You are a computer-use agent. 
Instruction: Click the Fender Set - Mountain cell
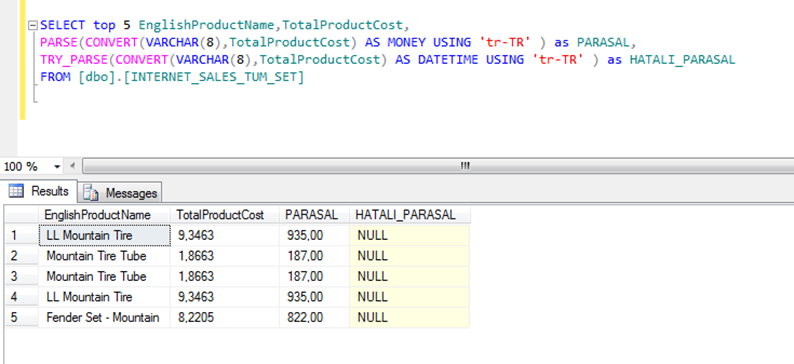pyautogui.click(x=104, y=317)
